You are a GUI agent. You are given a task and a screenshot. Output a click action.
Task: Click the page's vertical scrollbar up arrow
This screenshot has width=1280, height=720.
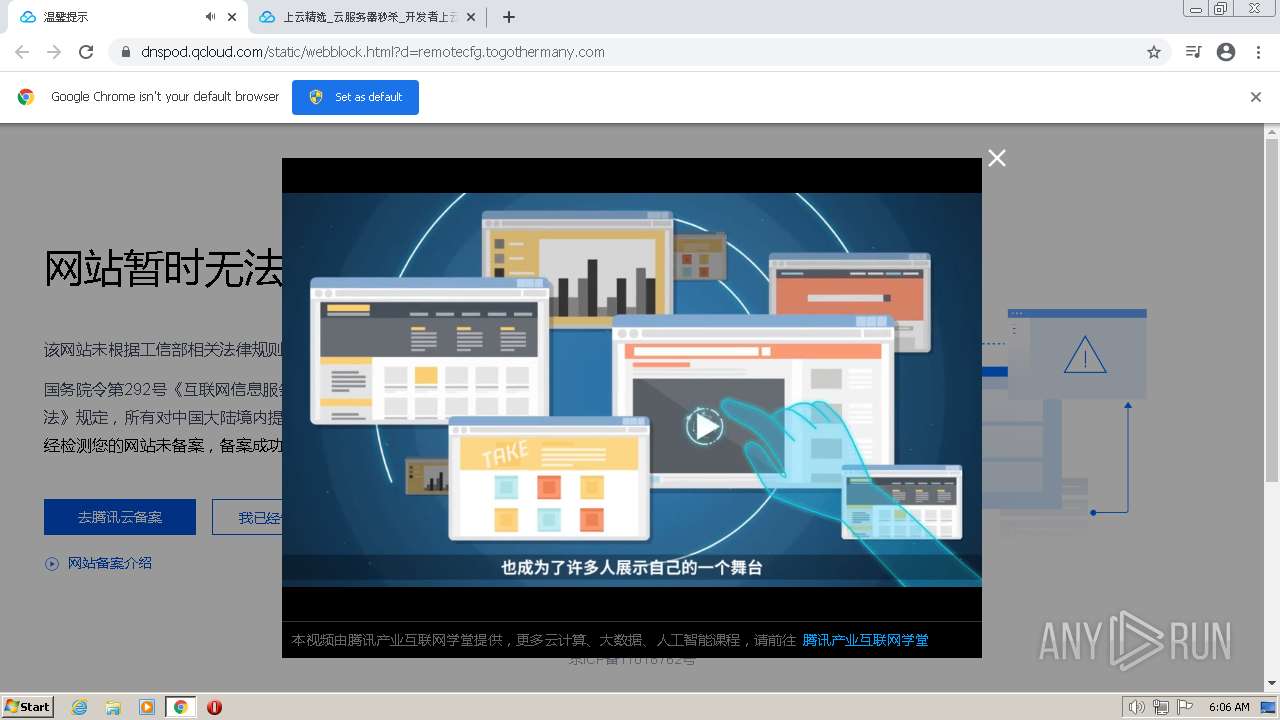coord(1272,132)
